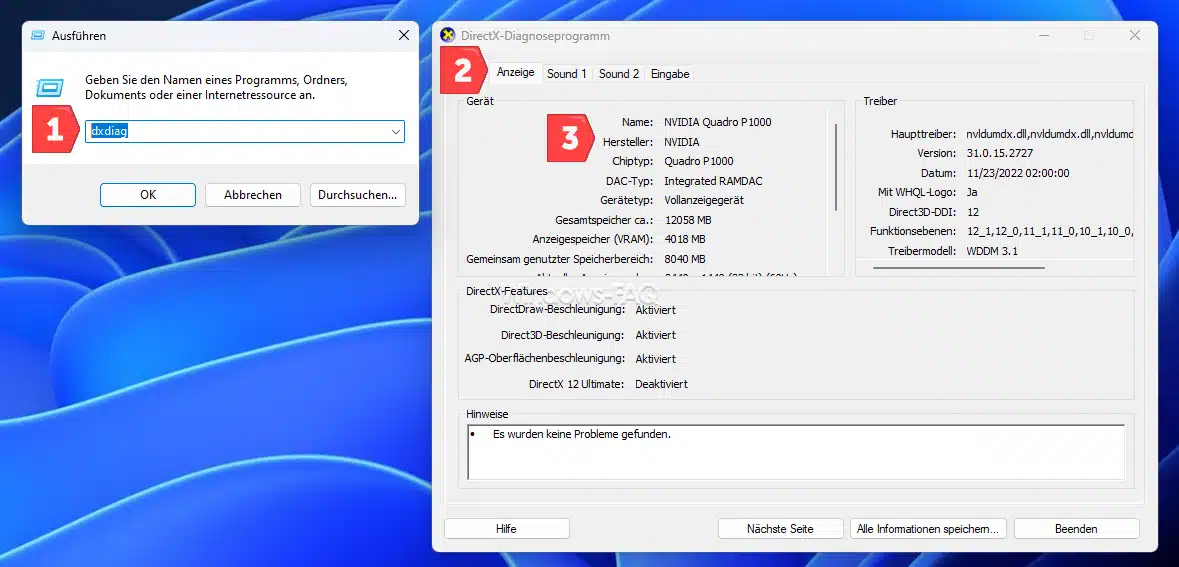Viewport: 1179px width, 567px height.
Task: Click the large Run icon beside the description
Action: pos(50,88)
